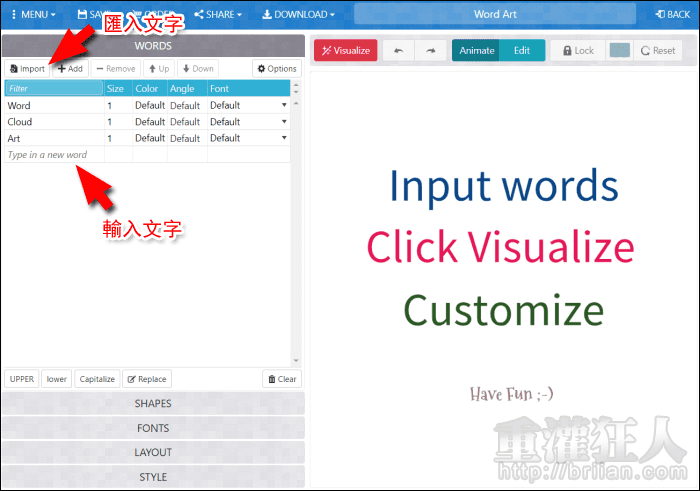Move word down with Down button
This screenshot has height=491, width=700.
198,69
